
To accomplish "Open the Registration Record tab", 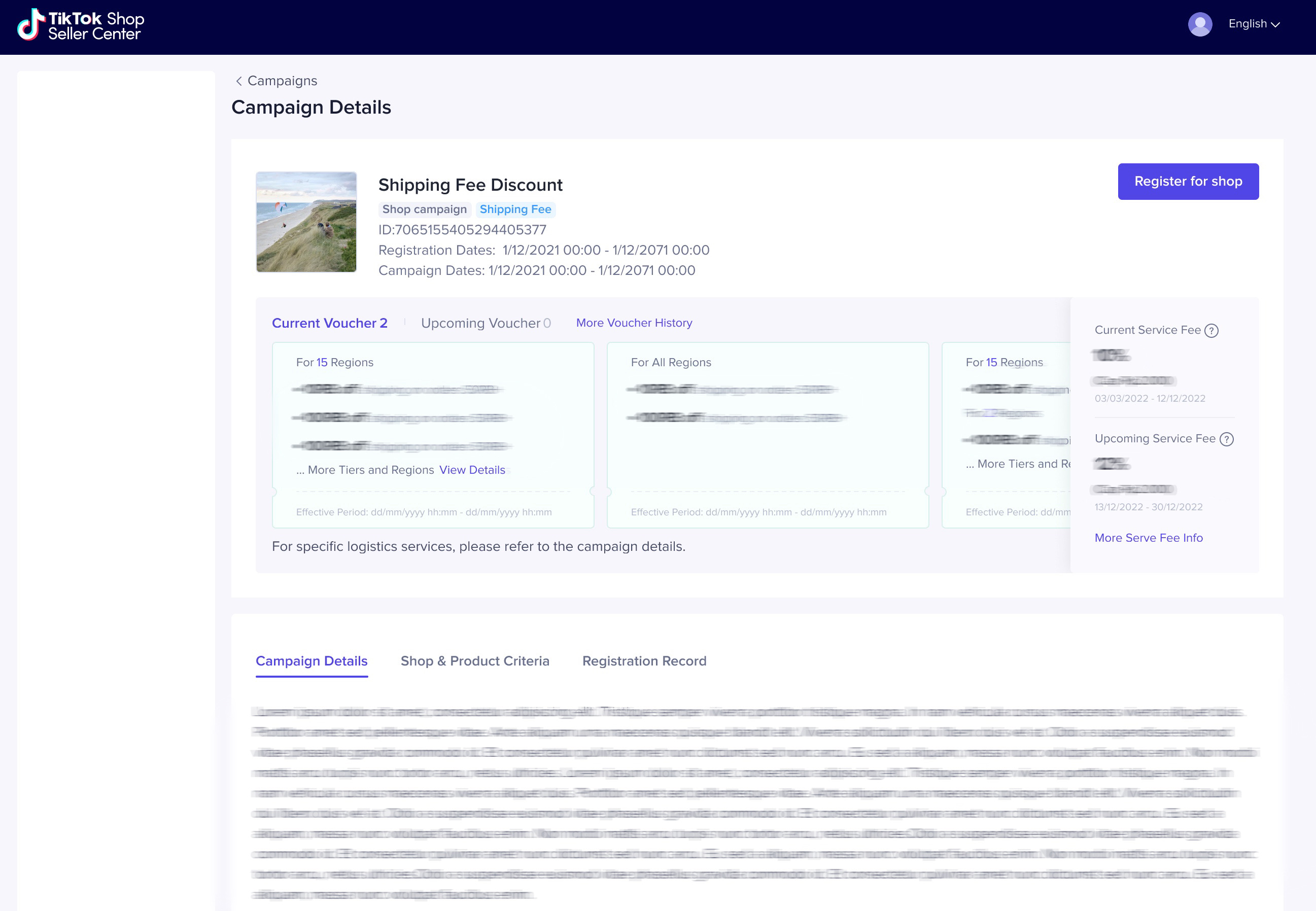I will click(644, 661).
